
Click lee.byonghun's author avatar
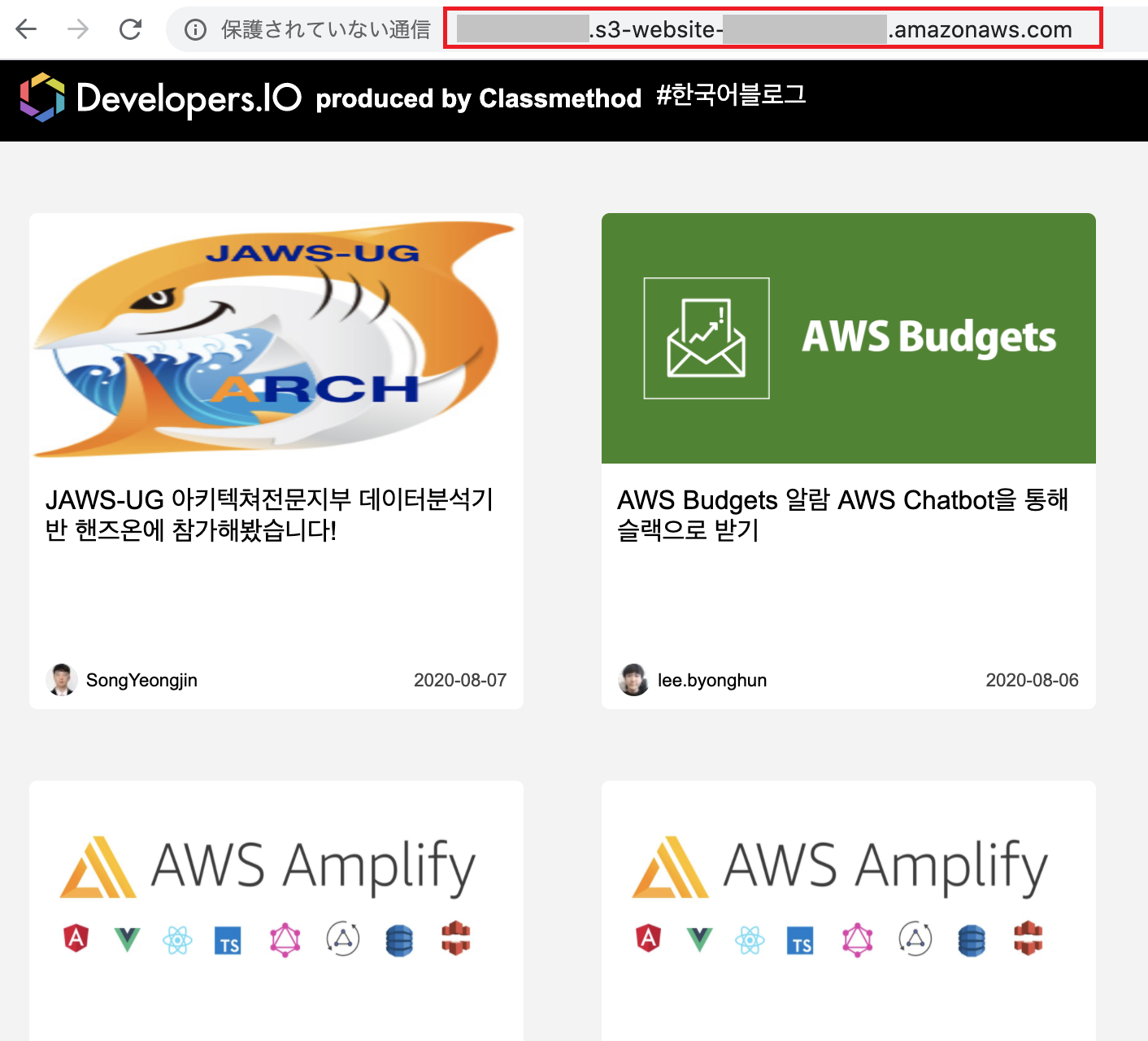coord(633,680)
